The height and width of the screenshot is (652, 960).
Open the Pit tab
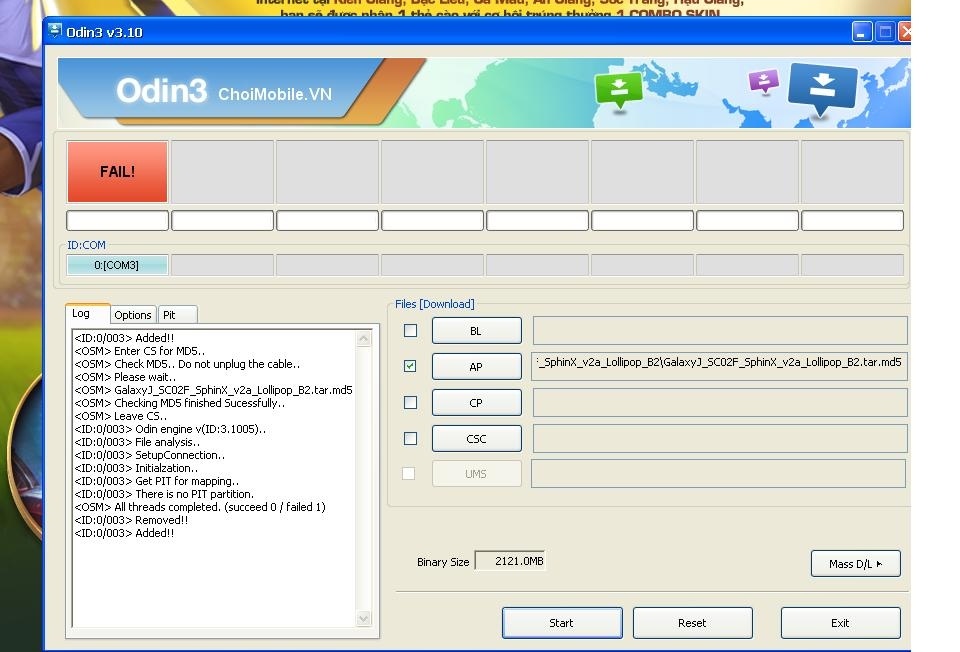178,315
